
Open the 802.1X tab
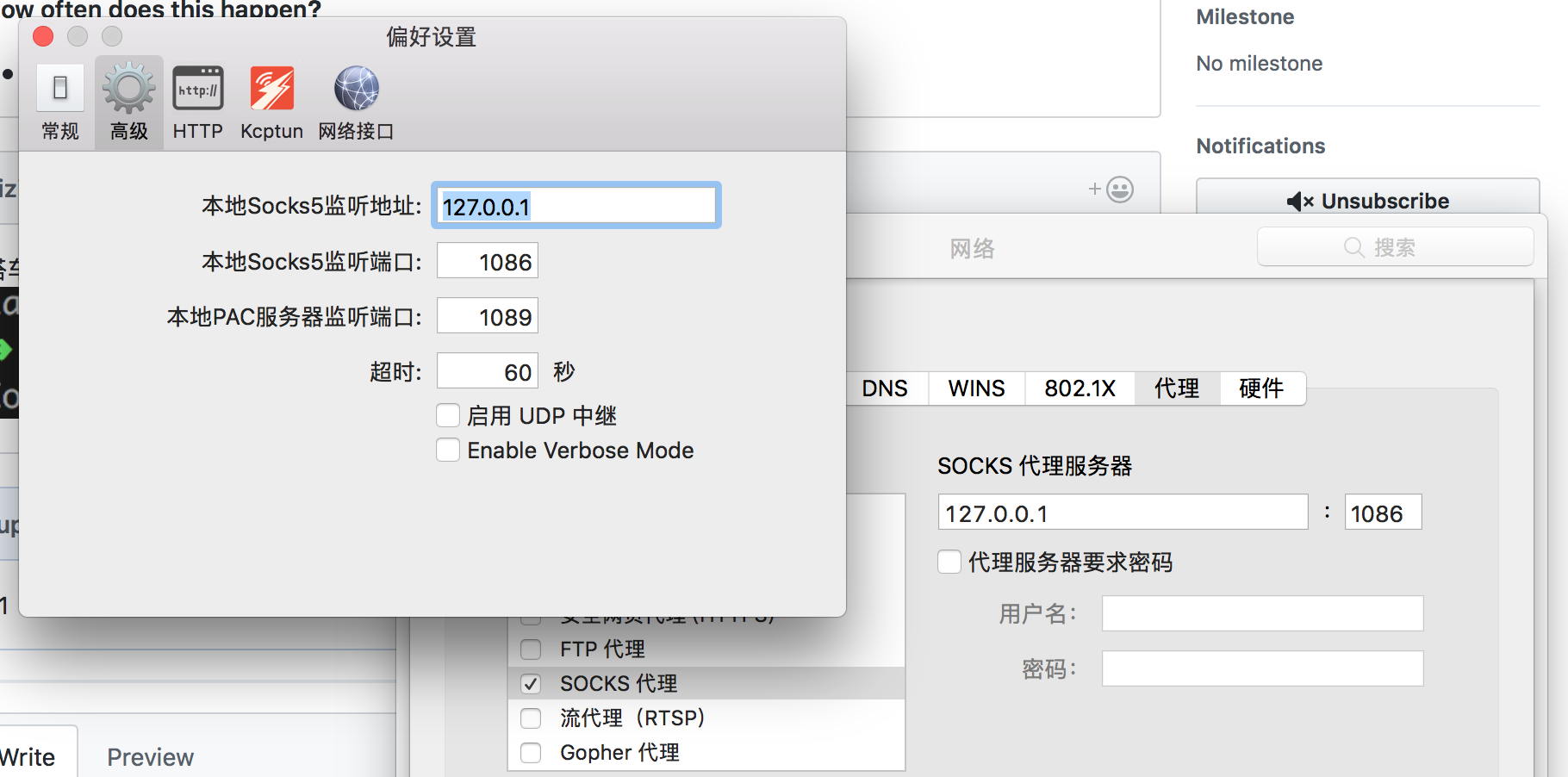(x=1080, y=388)
